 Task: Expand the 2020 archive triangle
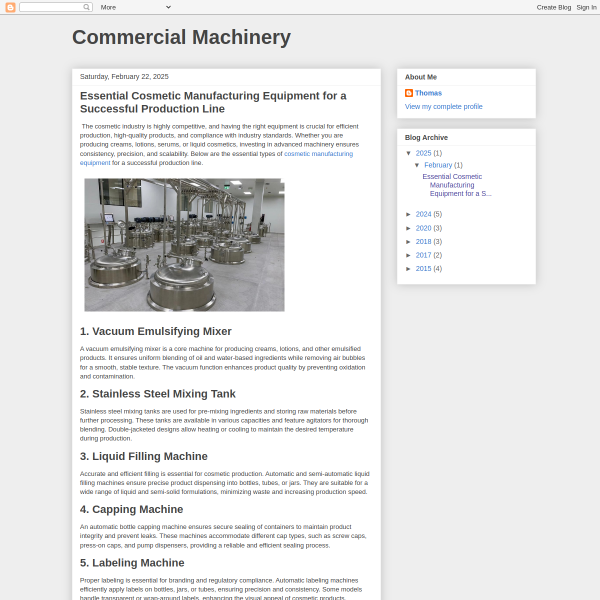click(409, 228)
